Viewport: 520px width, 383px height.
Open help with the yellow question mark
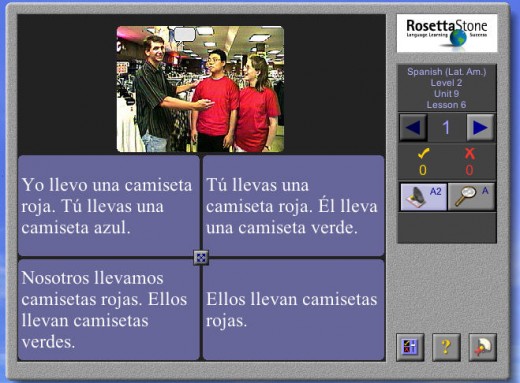(446, 347)
